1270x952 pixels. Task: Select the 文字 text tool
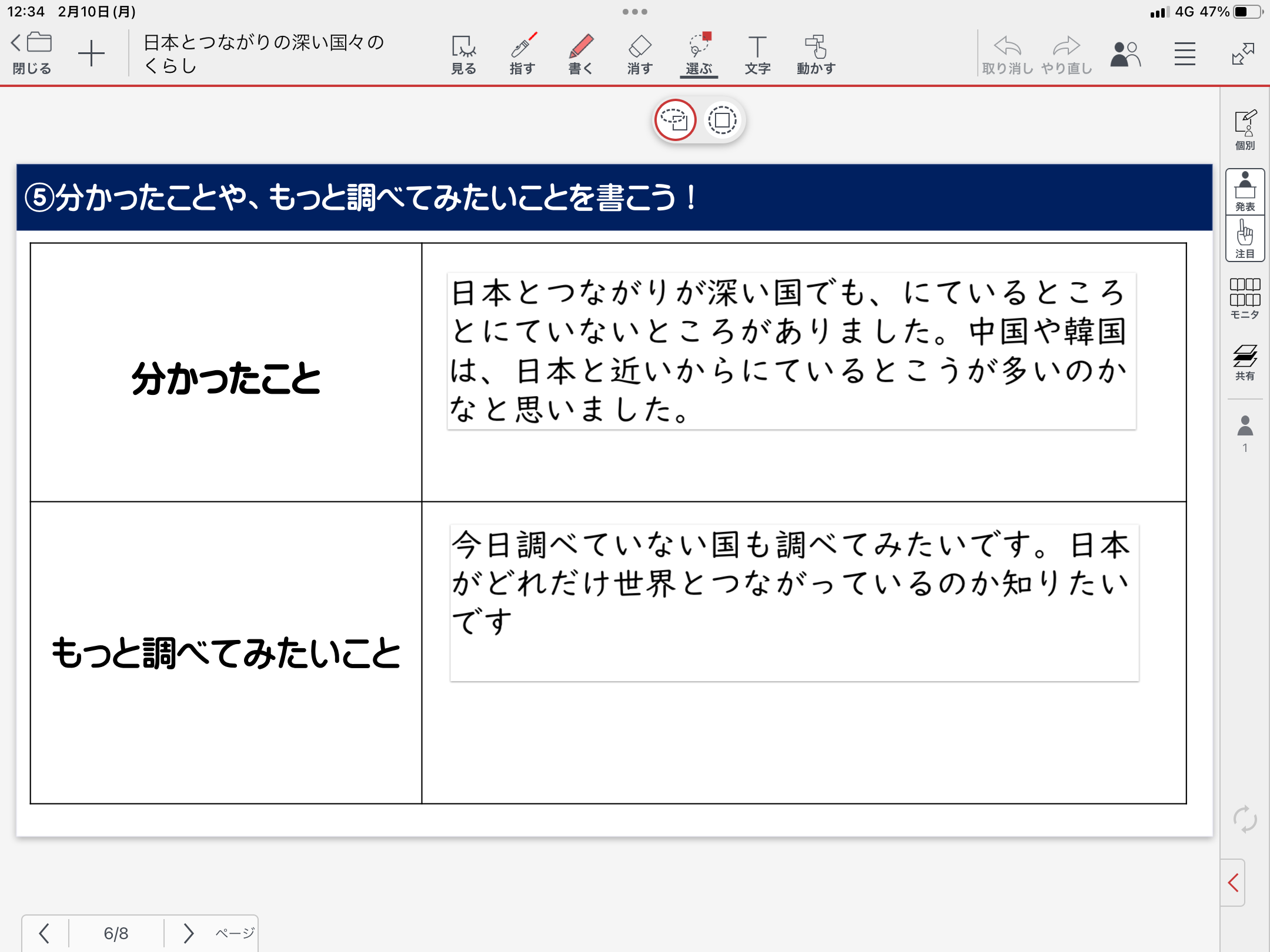coord(757,54)
